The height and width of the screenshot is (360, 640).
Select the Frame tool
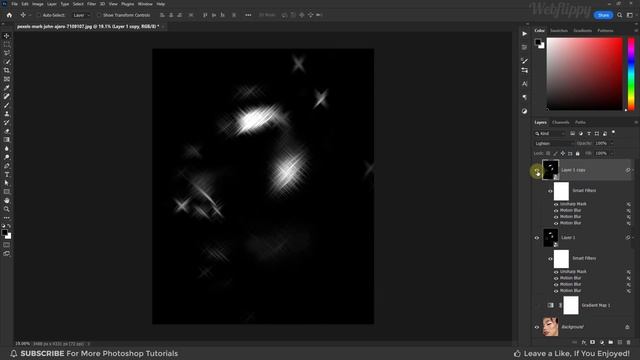pos(7,79)
